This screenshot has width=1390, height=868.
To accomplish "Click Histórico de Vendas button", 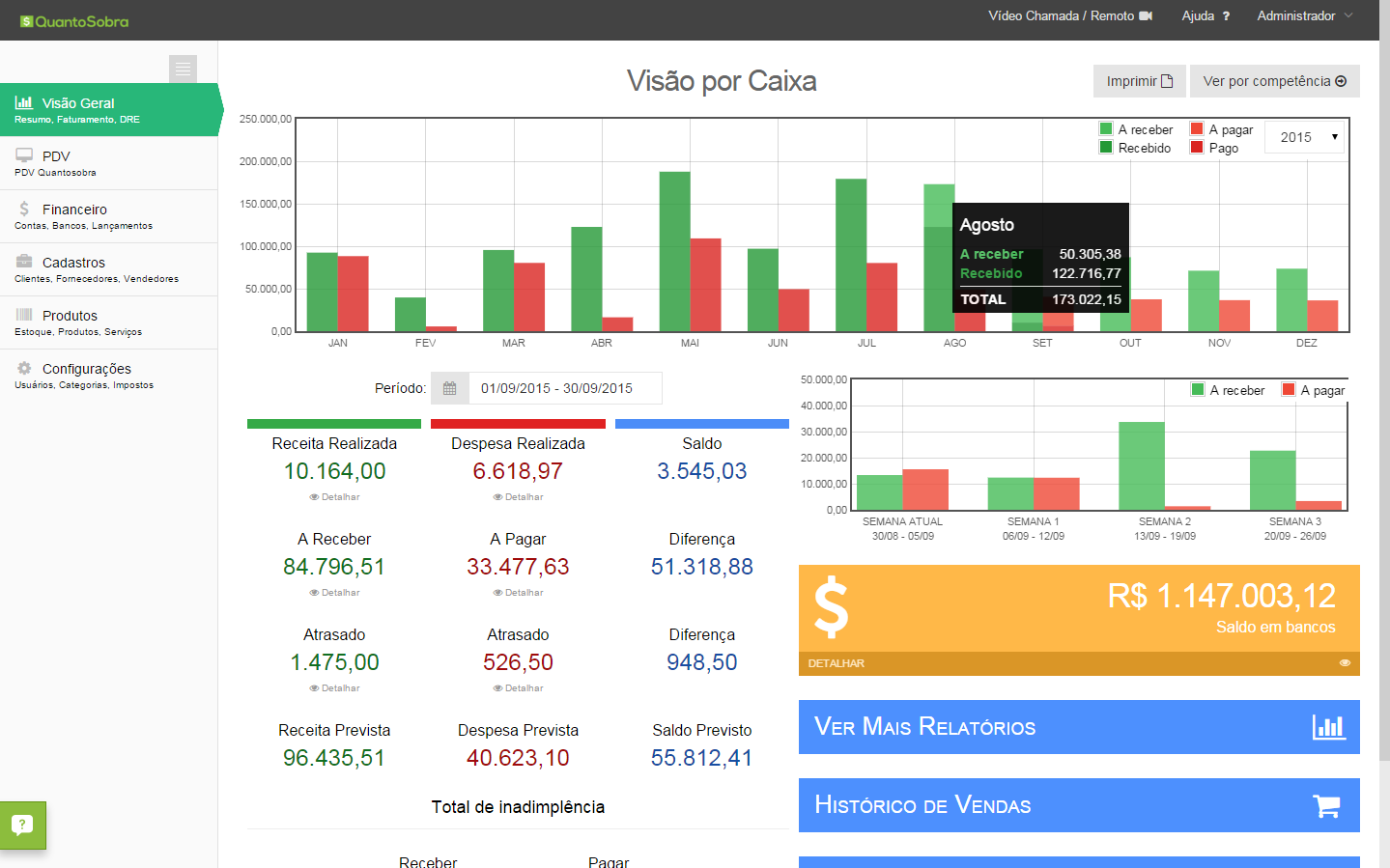I will point(1079,805).
